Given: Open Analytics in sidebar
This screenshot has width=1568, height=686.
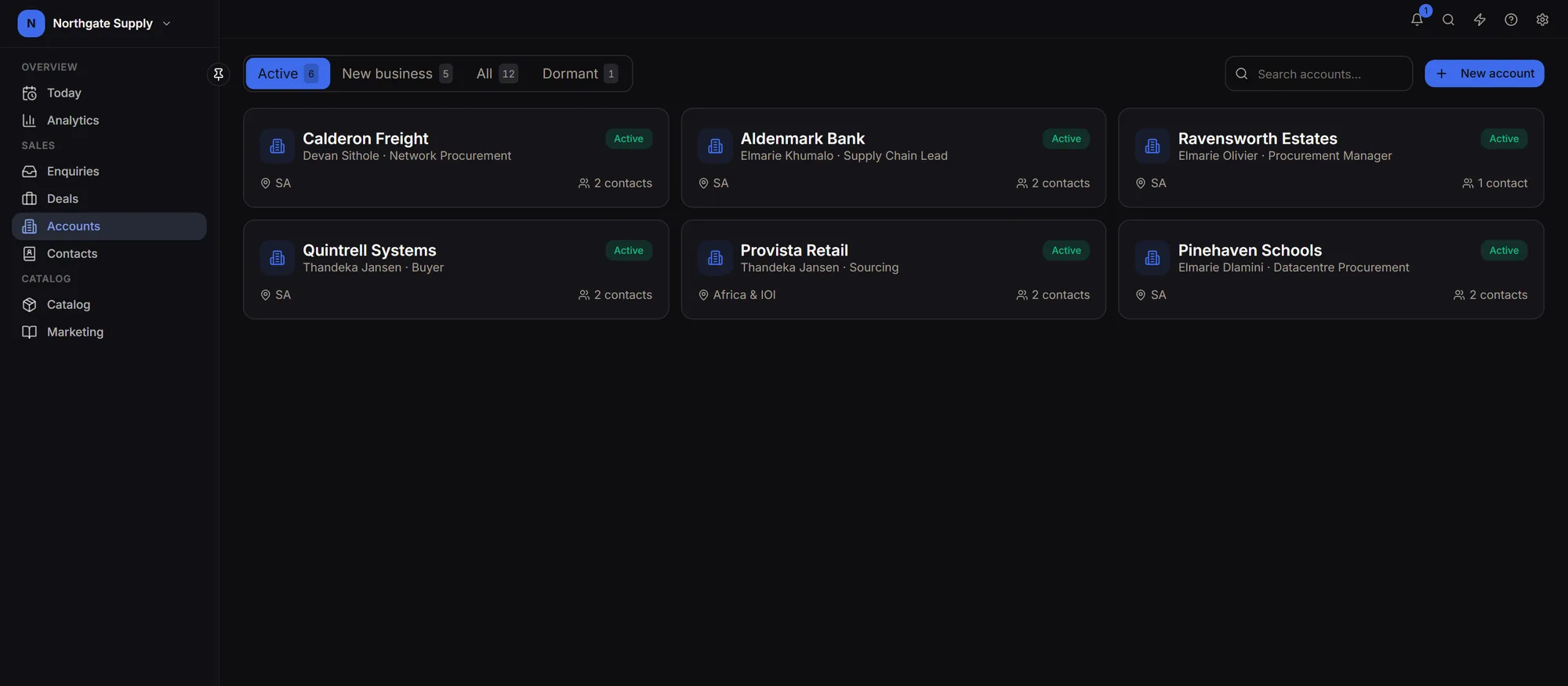Looking at the screenshot, I should pyautogui.click(x=110, y=121).
